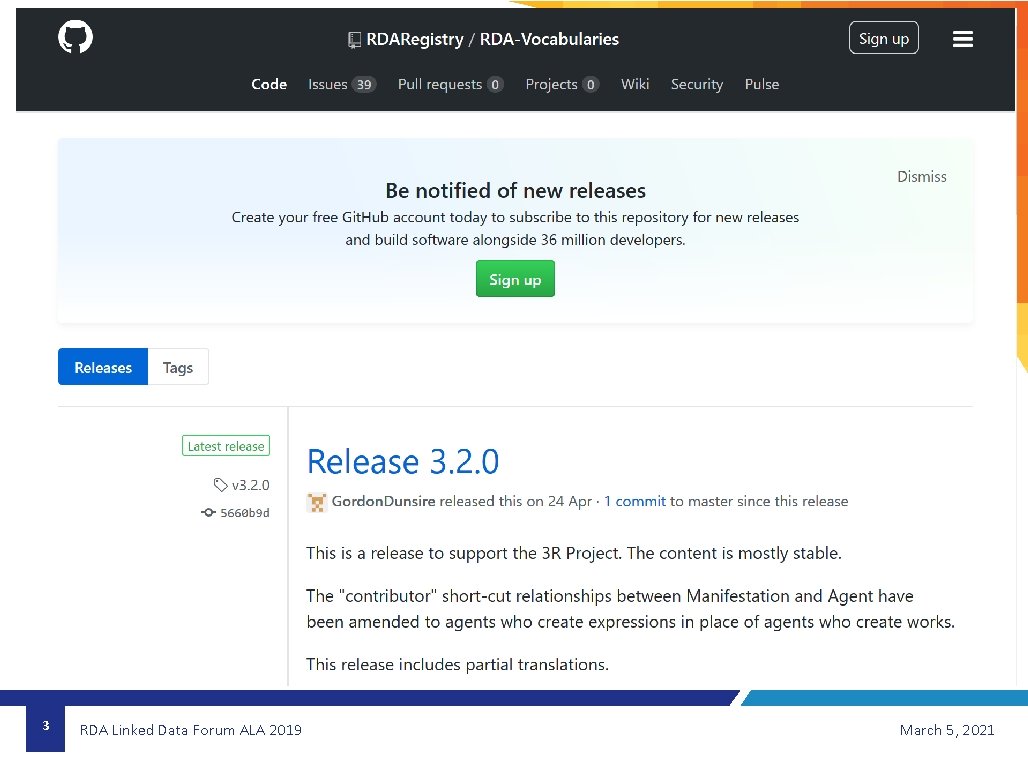
Task: Open the Security tab
Action: 696,84
